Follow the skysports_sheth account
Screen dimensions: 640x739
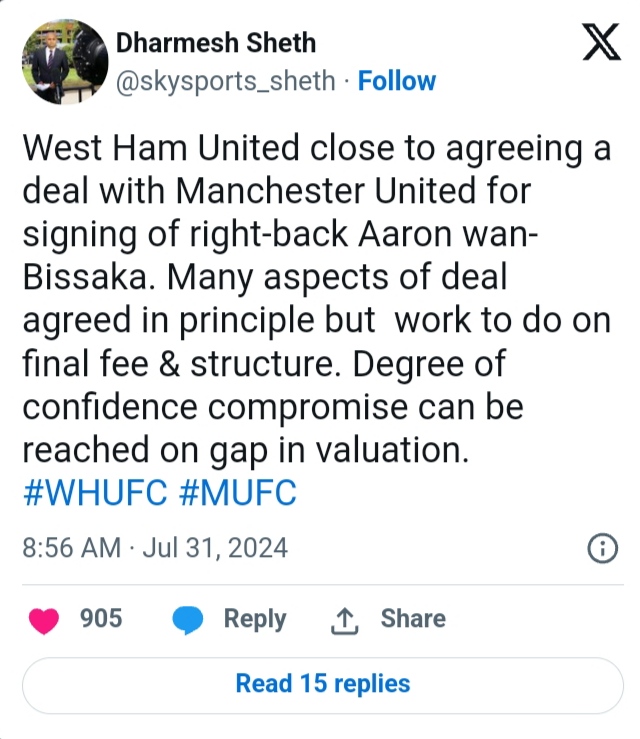[x=397, y=81]
